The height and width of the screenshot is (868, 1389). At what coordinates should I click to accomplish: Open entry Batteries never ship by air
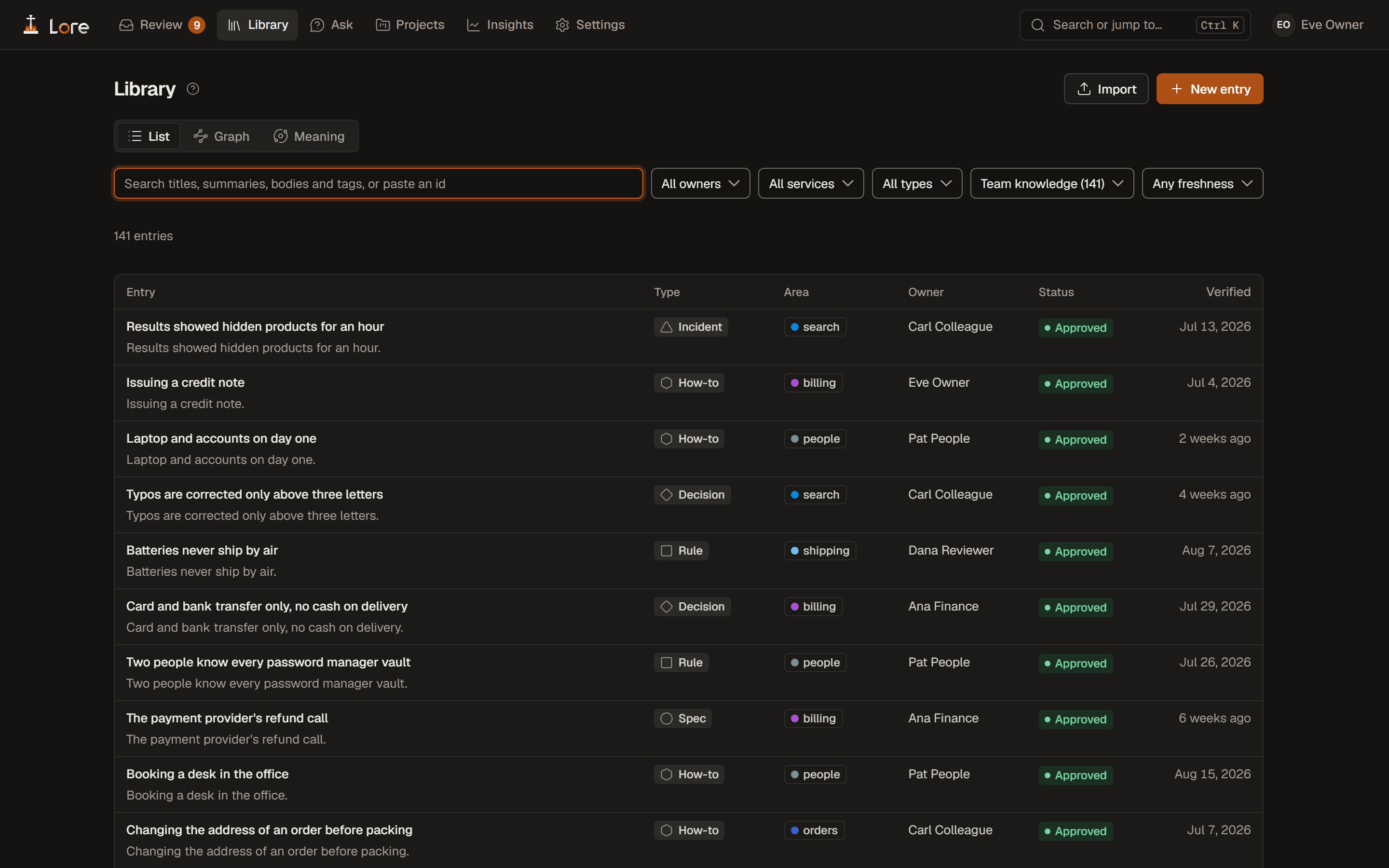(202, 550)
